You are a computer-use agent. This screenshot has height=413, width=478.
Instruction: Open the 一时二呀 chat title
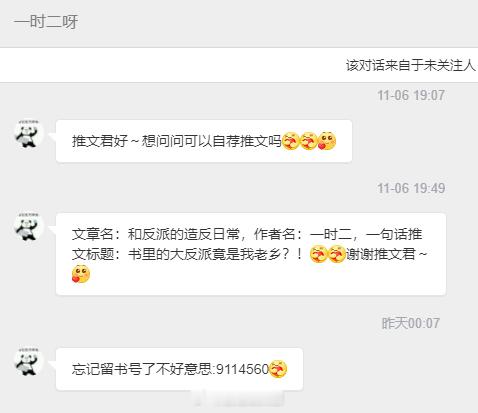pos(46,22)
